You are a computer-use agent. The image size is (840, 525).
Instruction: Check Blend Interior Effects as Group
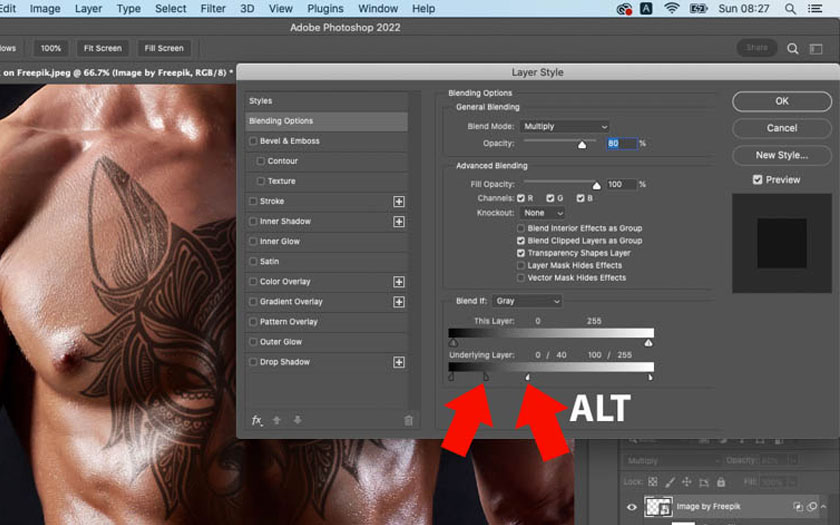pos(521,228)
